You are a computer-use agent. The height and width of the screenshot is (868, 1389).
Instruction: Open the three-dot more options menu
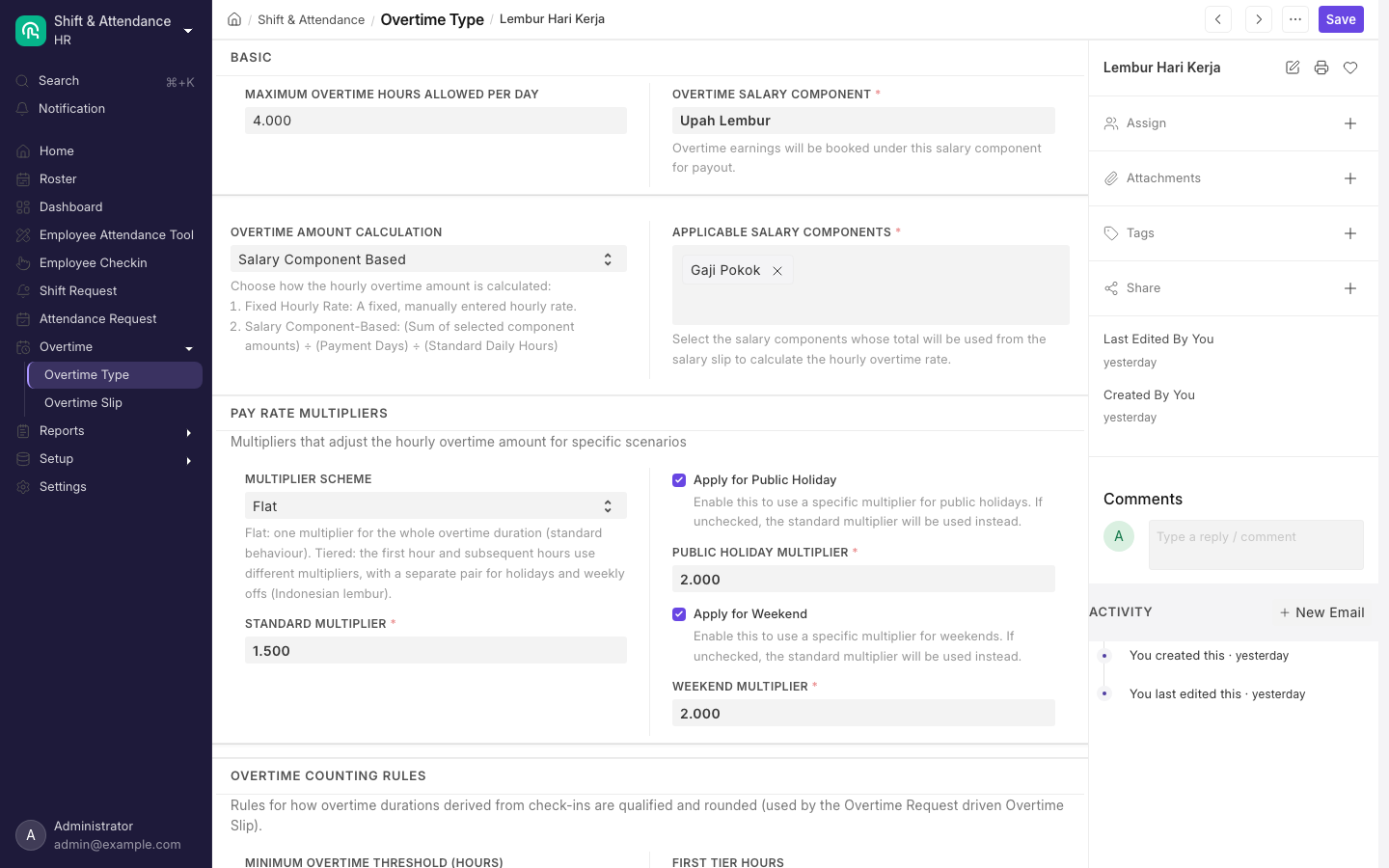1295,19
